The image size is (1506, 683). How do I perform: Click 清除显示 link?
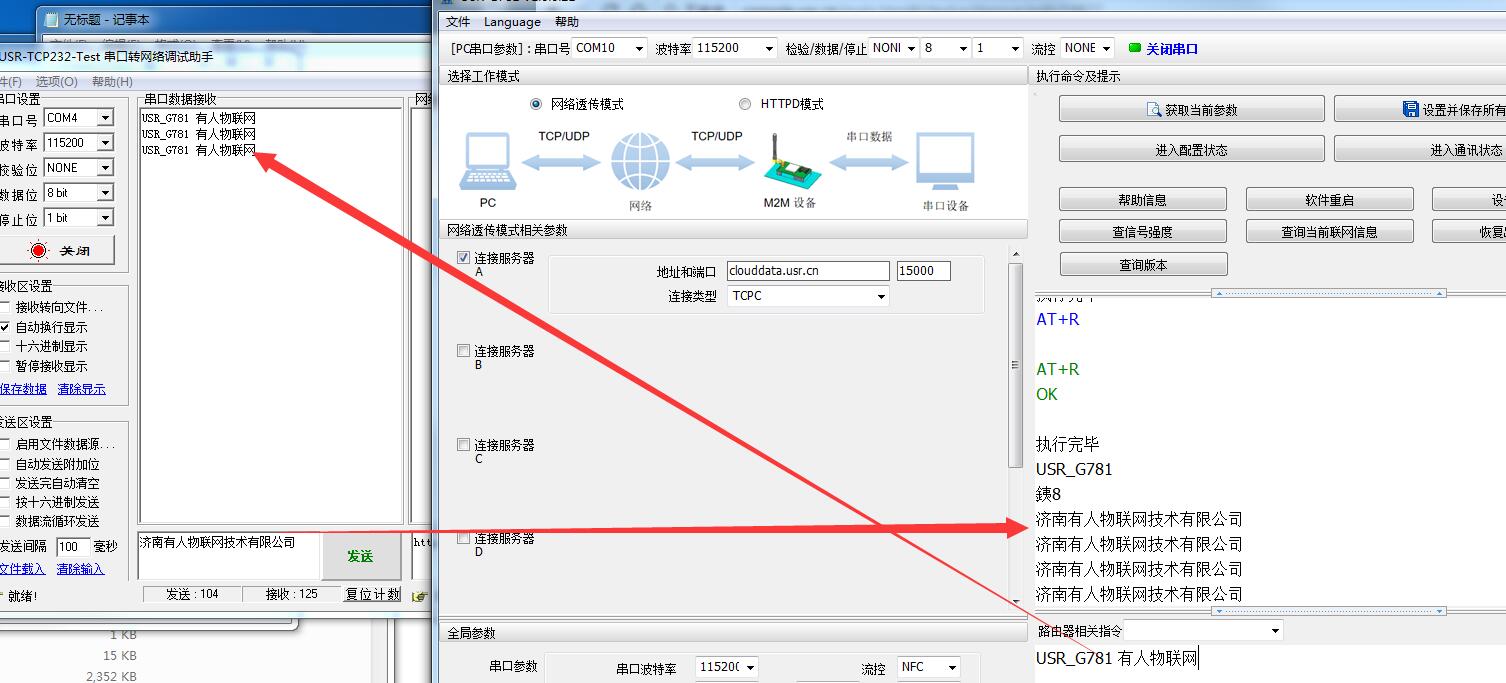(x=81, y=389)
